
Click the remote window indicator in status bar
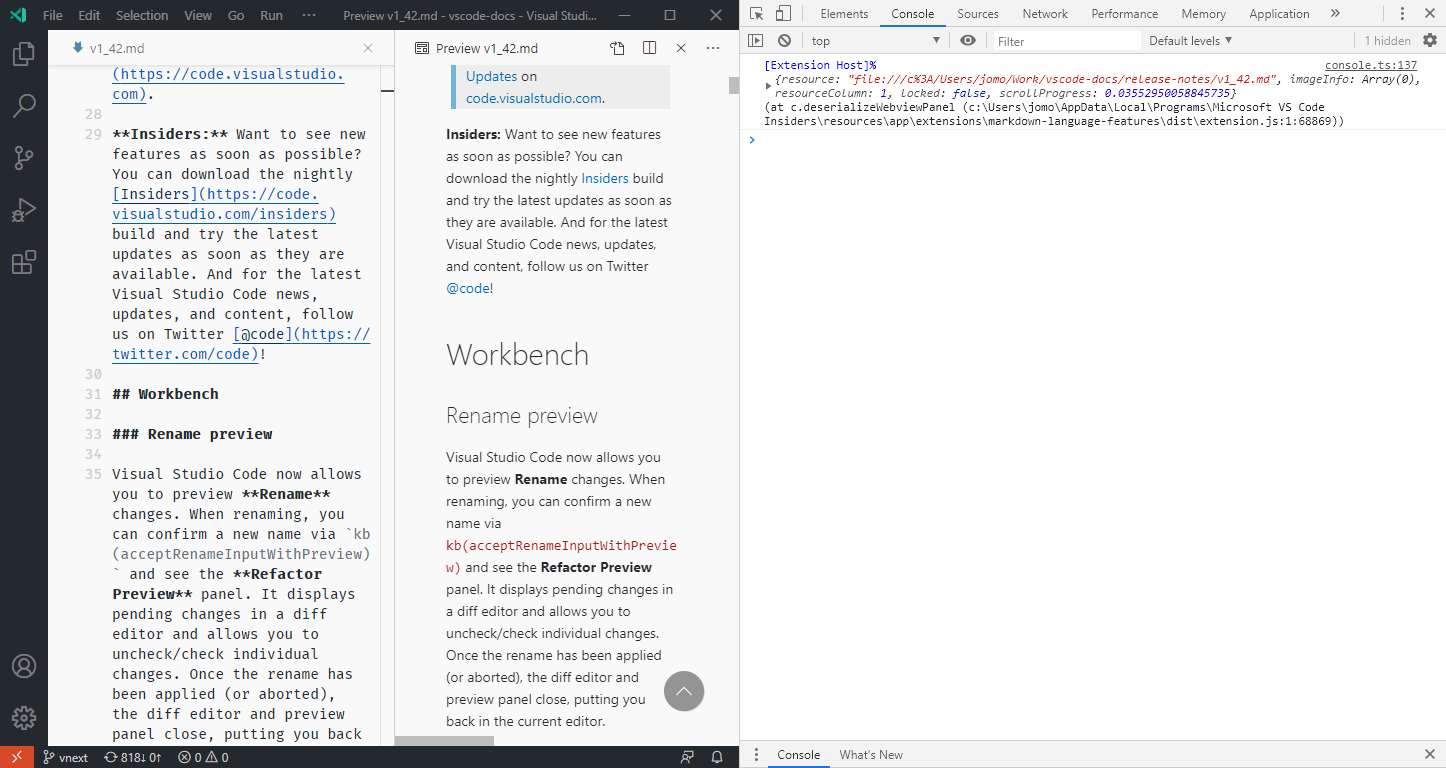click(17, 757)
